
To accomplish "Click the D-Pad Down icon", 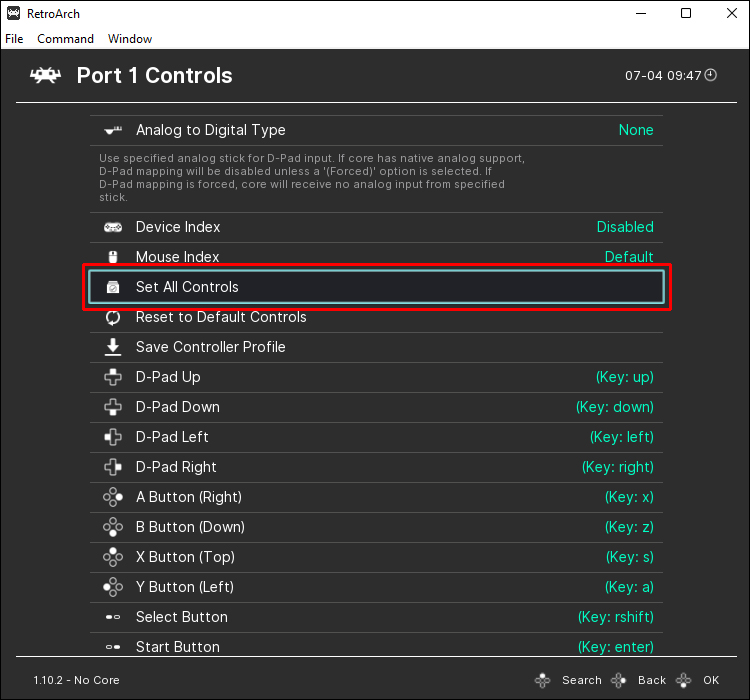I will [x=113, y=407].
